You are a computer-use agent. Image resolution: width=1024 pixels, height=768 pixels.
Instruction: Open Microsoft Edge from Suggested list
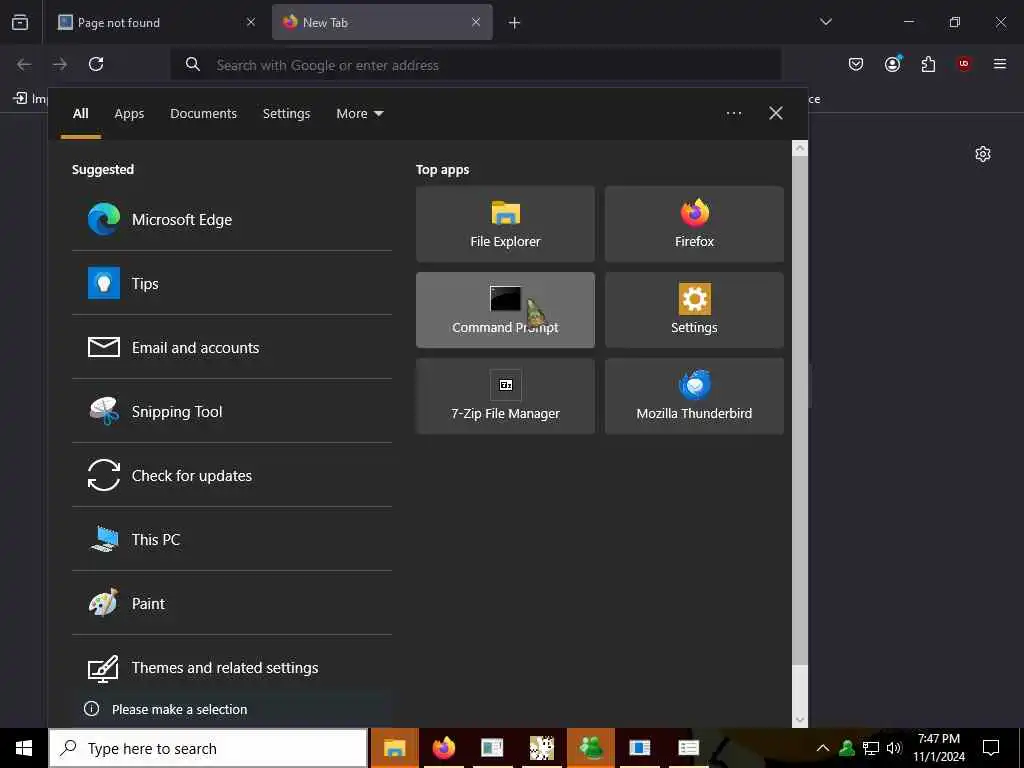pos(232,219)
